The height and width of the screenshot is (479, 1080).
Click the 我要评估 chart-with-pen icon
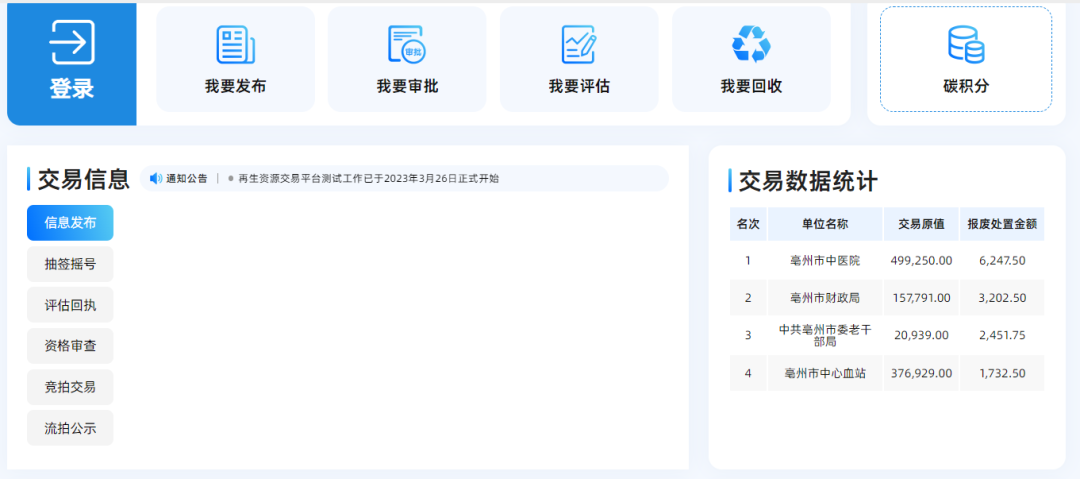tap(579, 45)
